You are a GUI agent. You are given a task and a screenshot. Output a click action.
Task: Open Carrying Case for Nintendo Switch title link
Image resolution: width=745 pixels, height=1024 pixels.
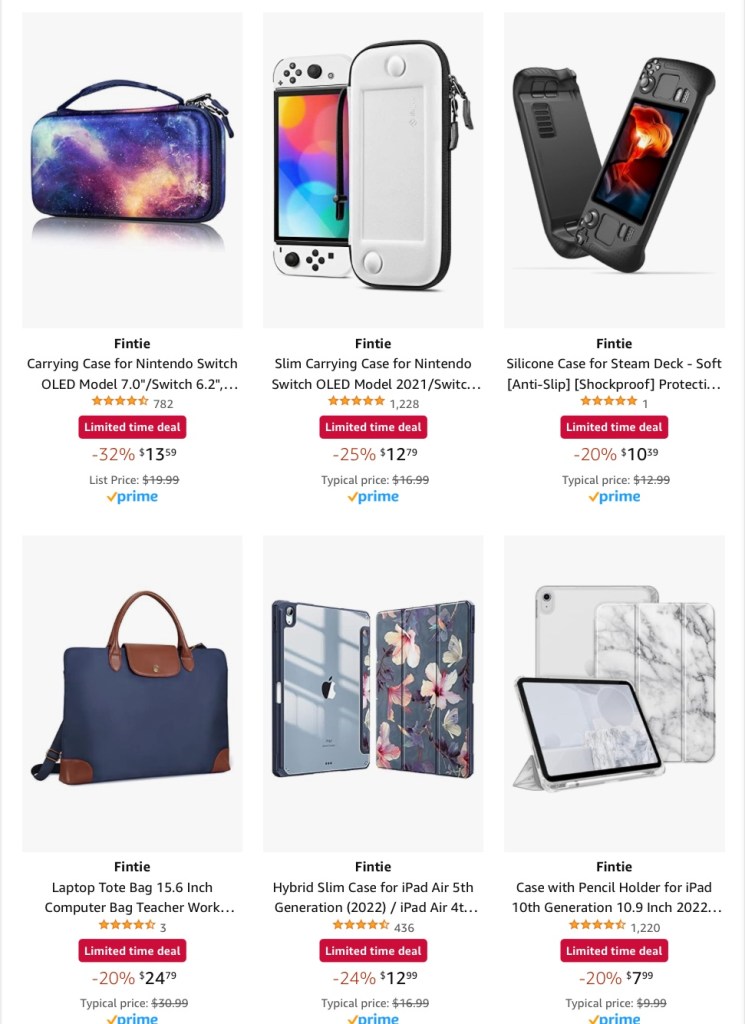coord(132,374)
